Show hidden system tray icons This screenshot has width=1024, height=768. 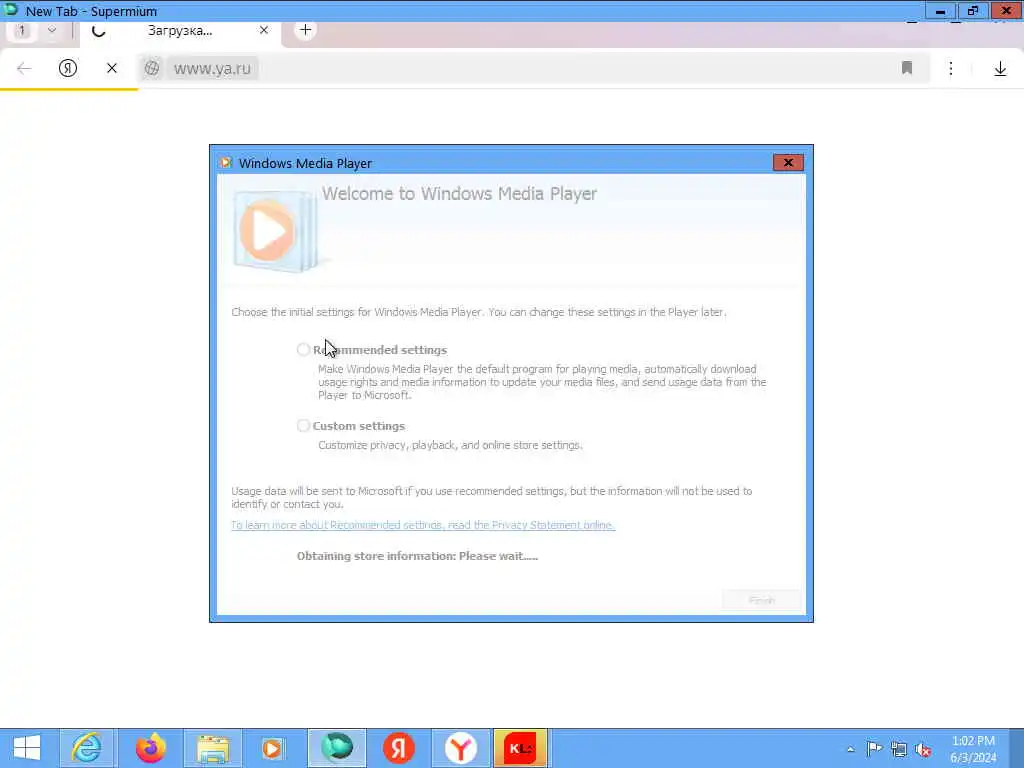pyautogui.click(x=850, y=749)
